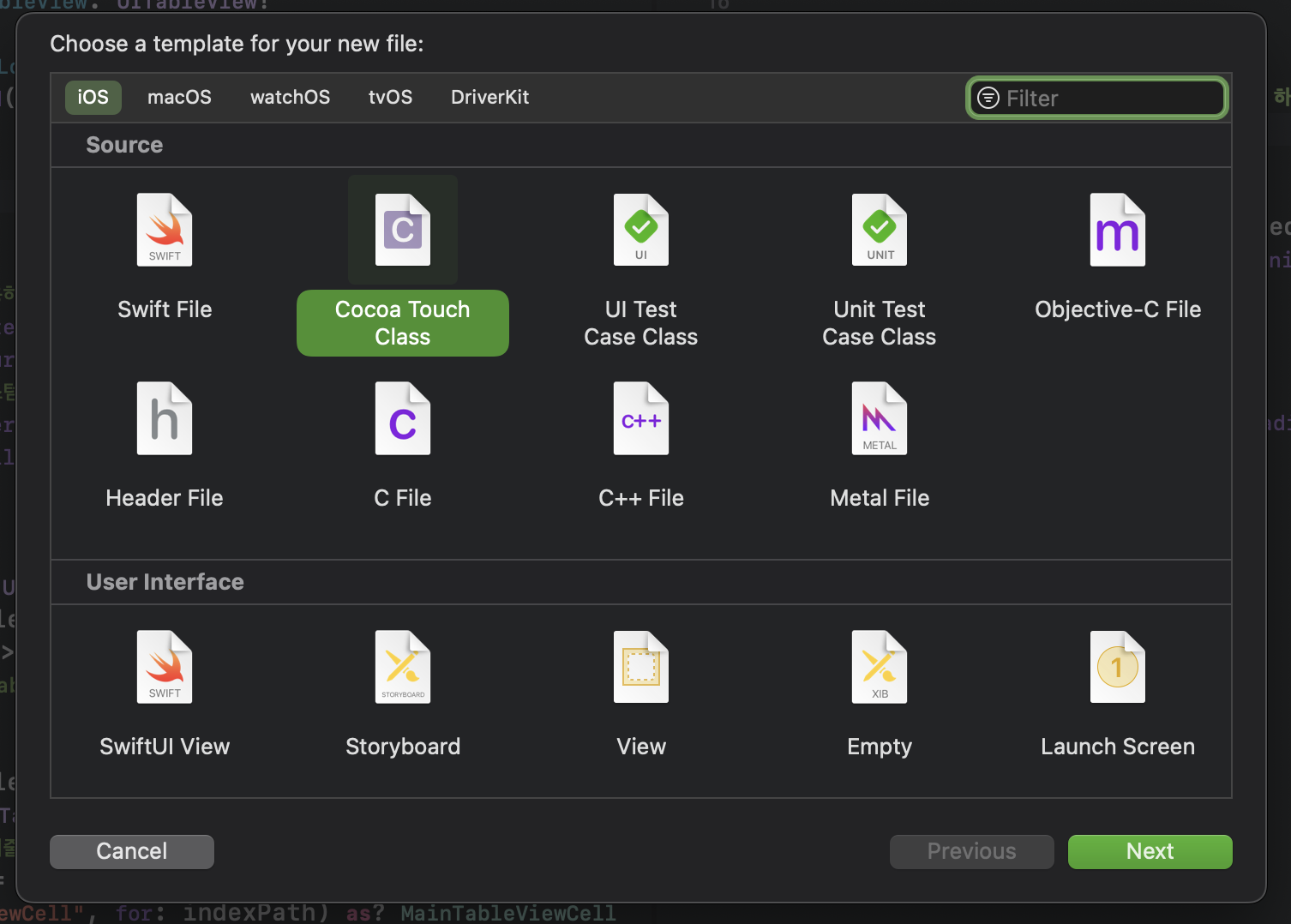The height and width of the screenshot is (924, 1291).
Task: Click the "Unit Test Case Class" label
Action: coord(880,323)
